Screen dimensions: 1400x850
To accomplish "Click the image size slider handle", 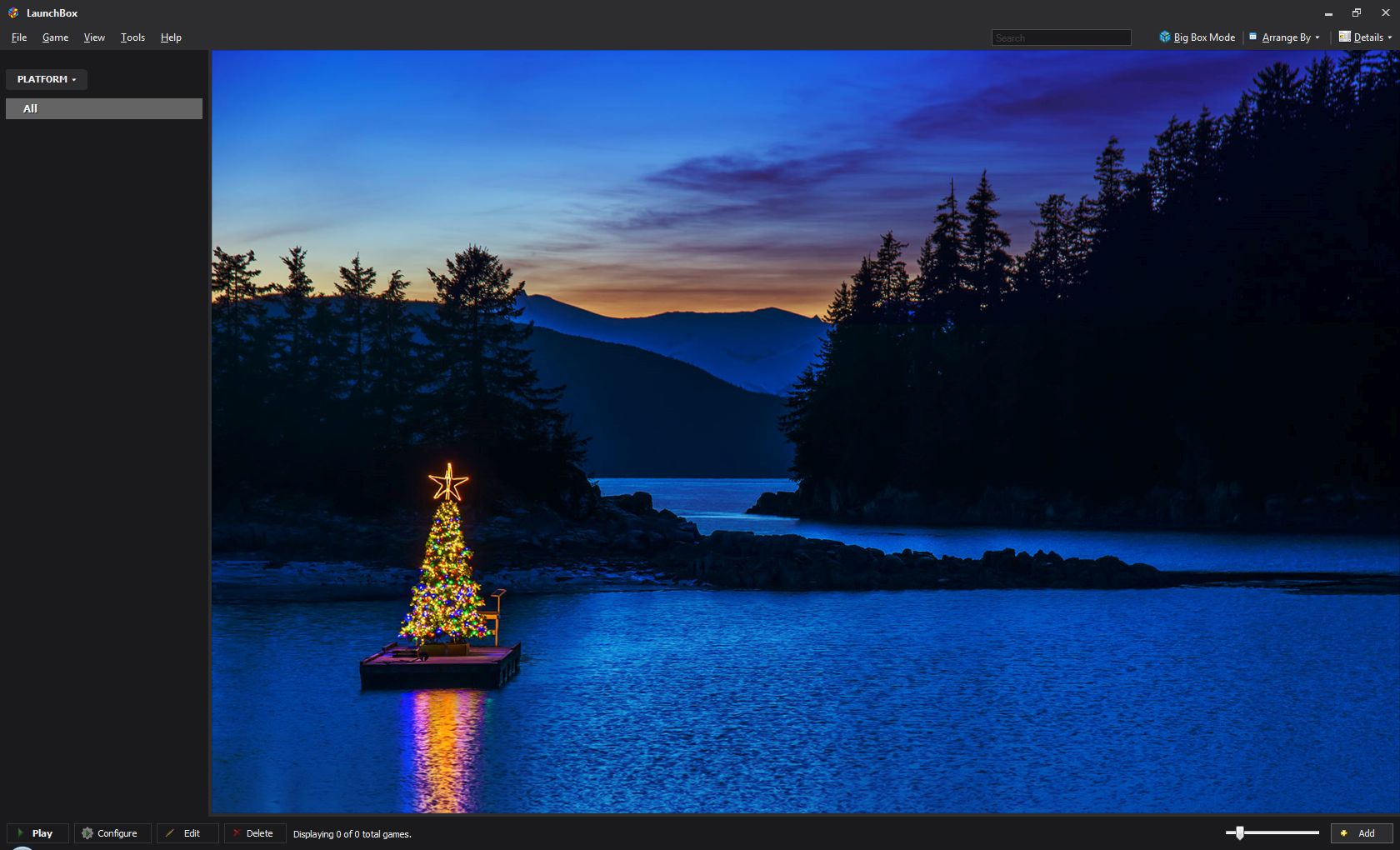I will click(1240, 832).
